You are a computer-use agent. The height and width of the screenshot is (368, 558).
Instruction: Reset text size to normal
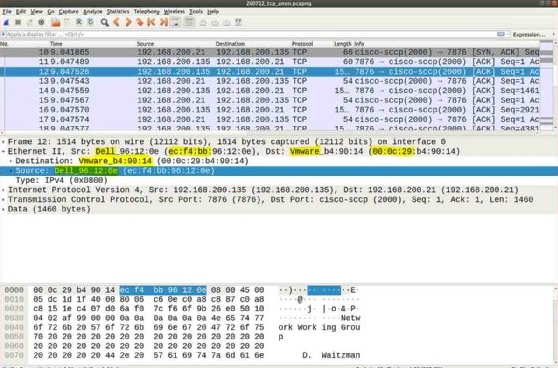pos(227,23)
